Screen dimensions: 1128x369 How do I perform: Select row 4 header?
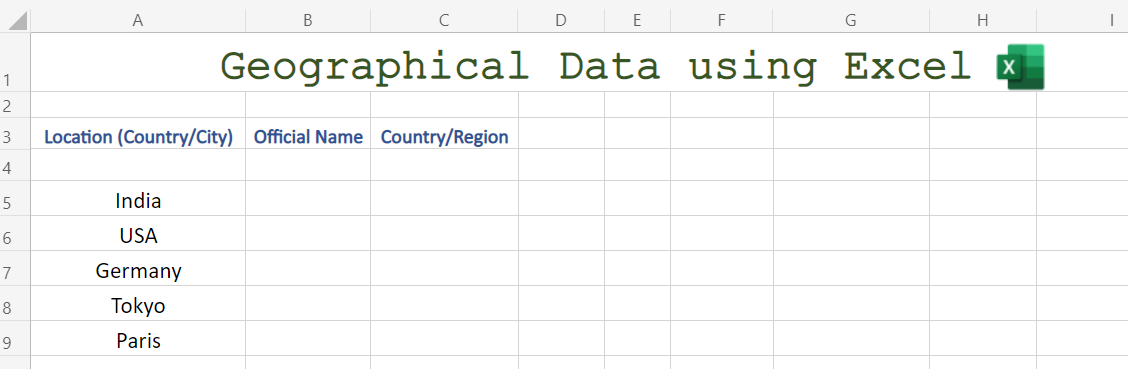[15, 165]
